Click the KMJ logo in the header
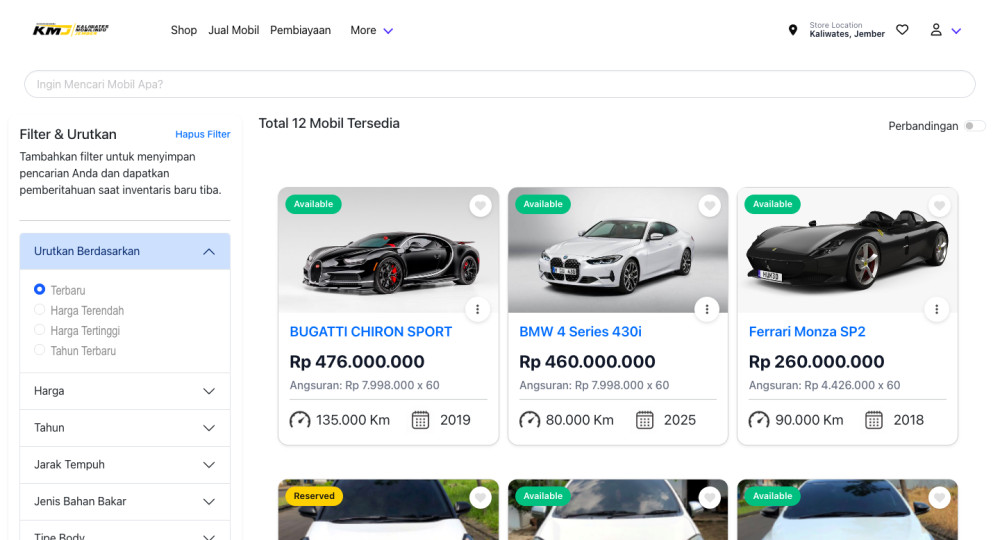 [70, 30]
